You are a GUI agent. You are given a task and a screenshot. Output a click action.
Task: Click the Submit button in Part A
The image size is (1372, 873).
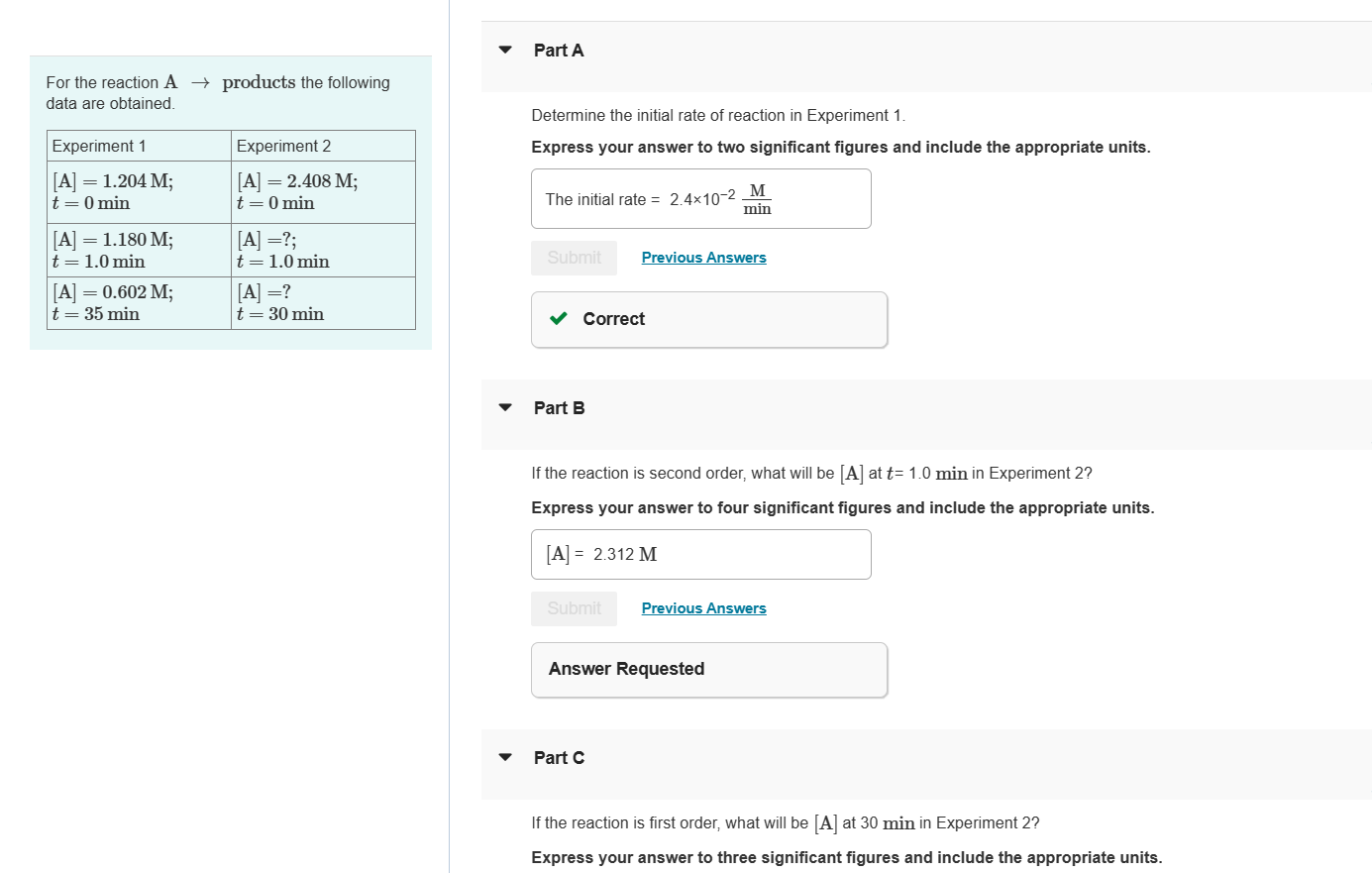[574, 257]
